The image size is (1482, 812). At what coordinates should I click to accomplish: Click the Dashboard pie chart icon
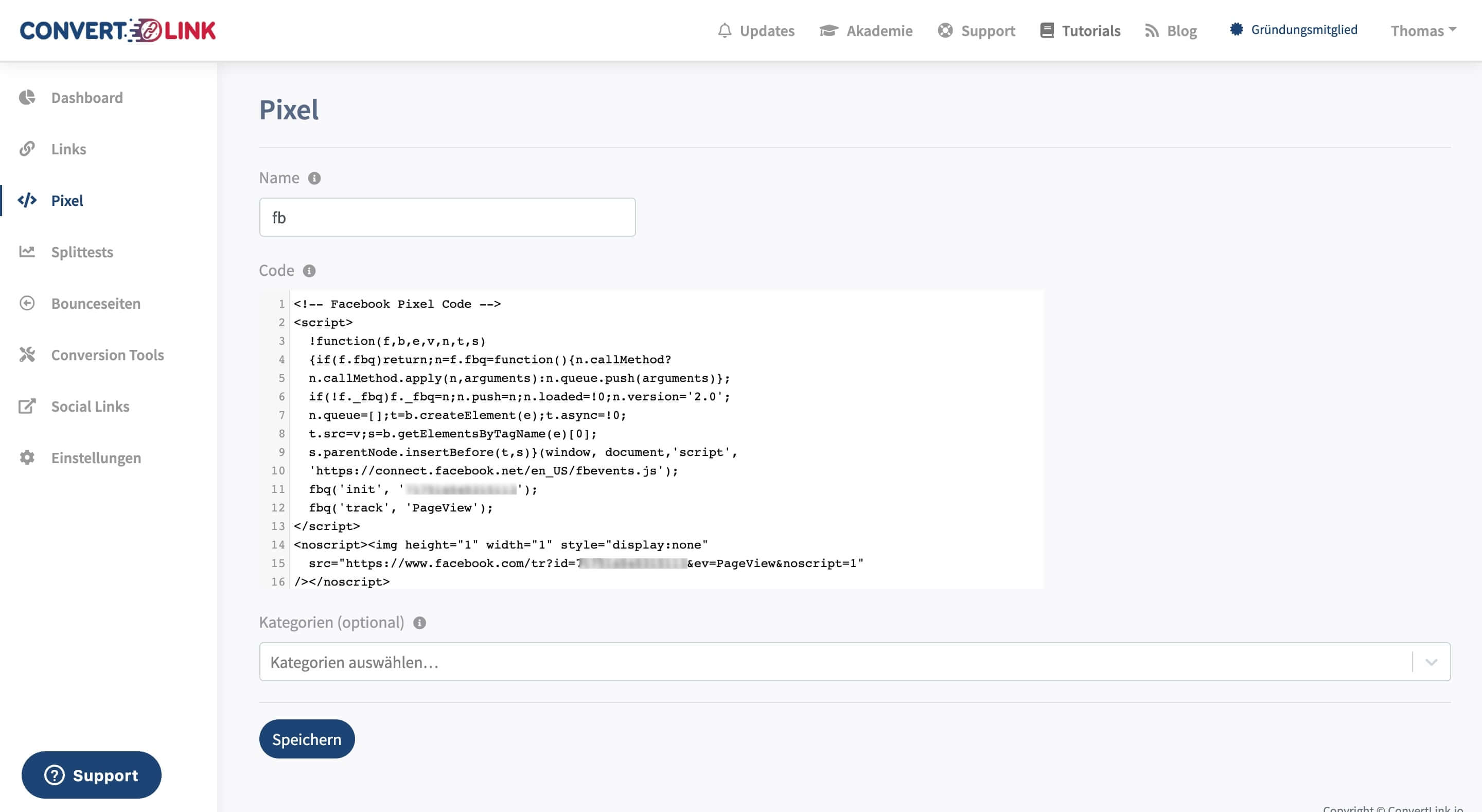click(x=27, y=97)
